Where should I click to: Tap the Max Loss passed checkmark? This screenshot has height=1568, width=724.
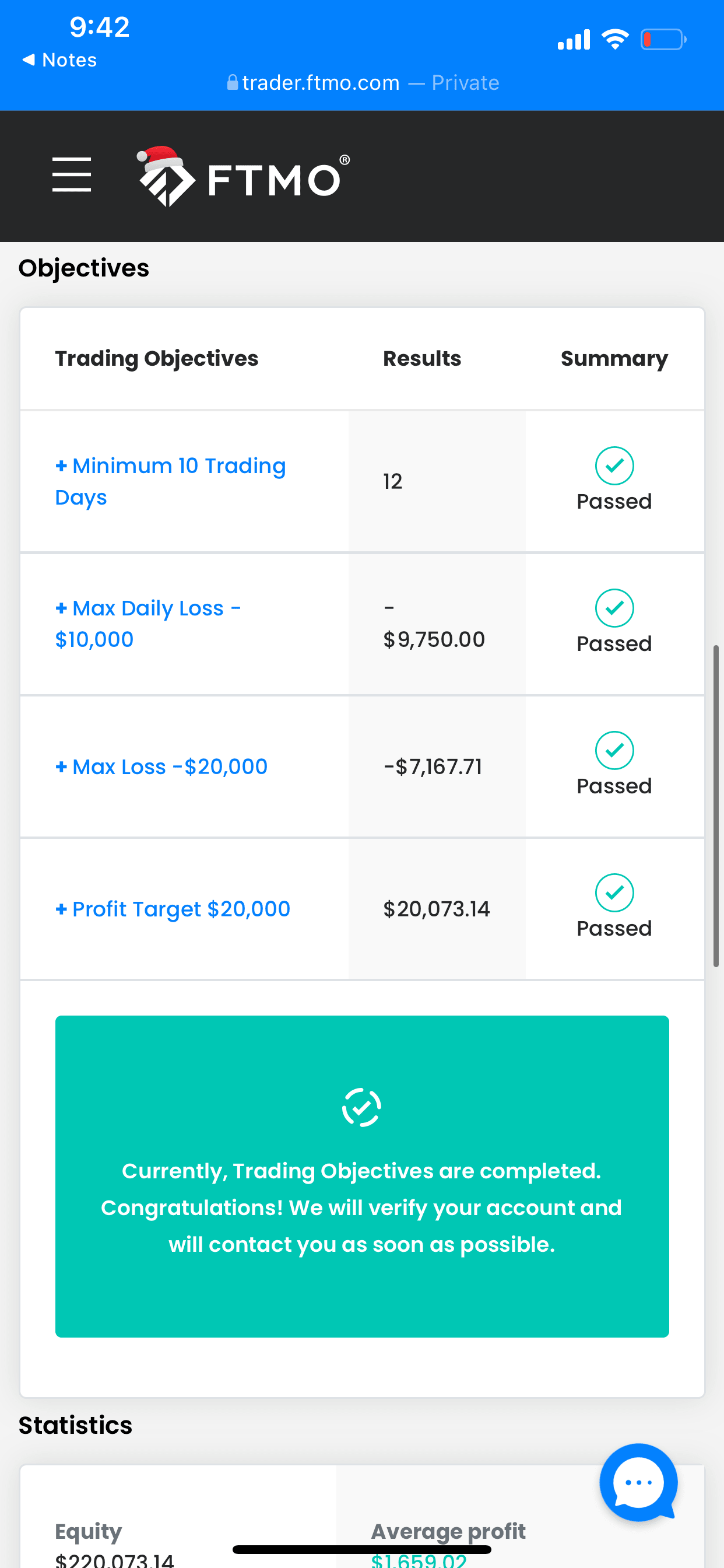(614, 751)
